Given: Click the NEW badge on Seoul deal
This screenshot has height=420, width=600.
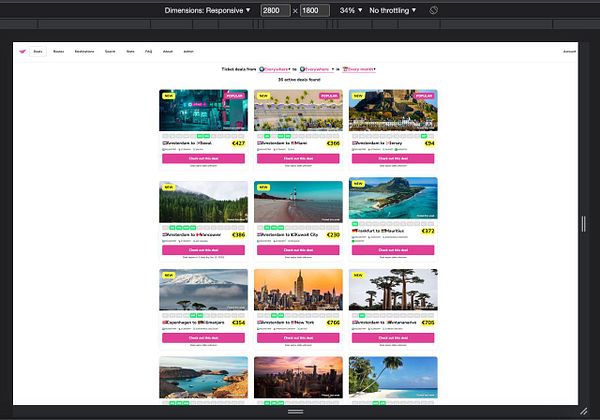Looking at the screenshot, I should (169, 96).
